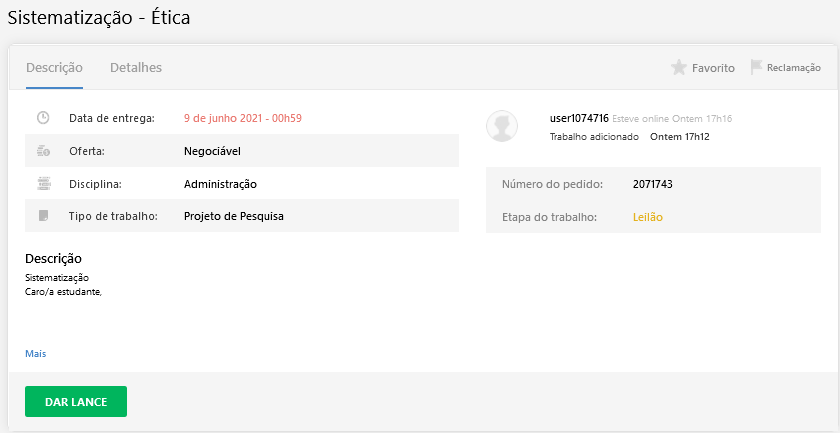Click the Reclamação flag icon
840x433 pixels.
[x=756, y=68]
